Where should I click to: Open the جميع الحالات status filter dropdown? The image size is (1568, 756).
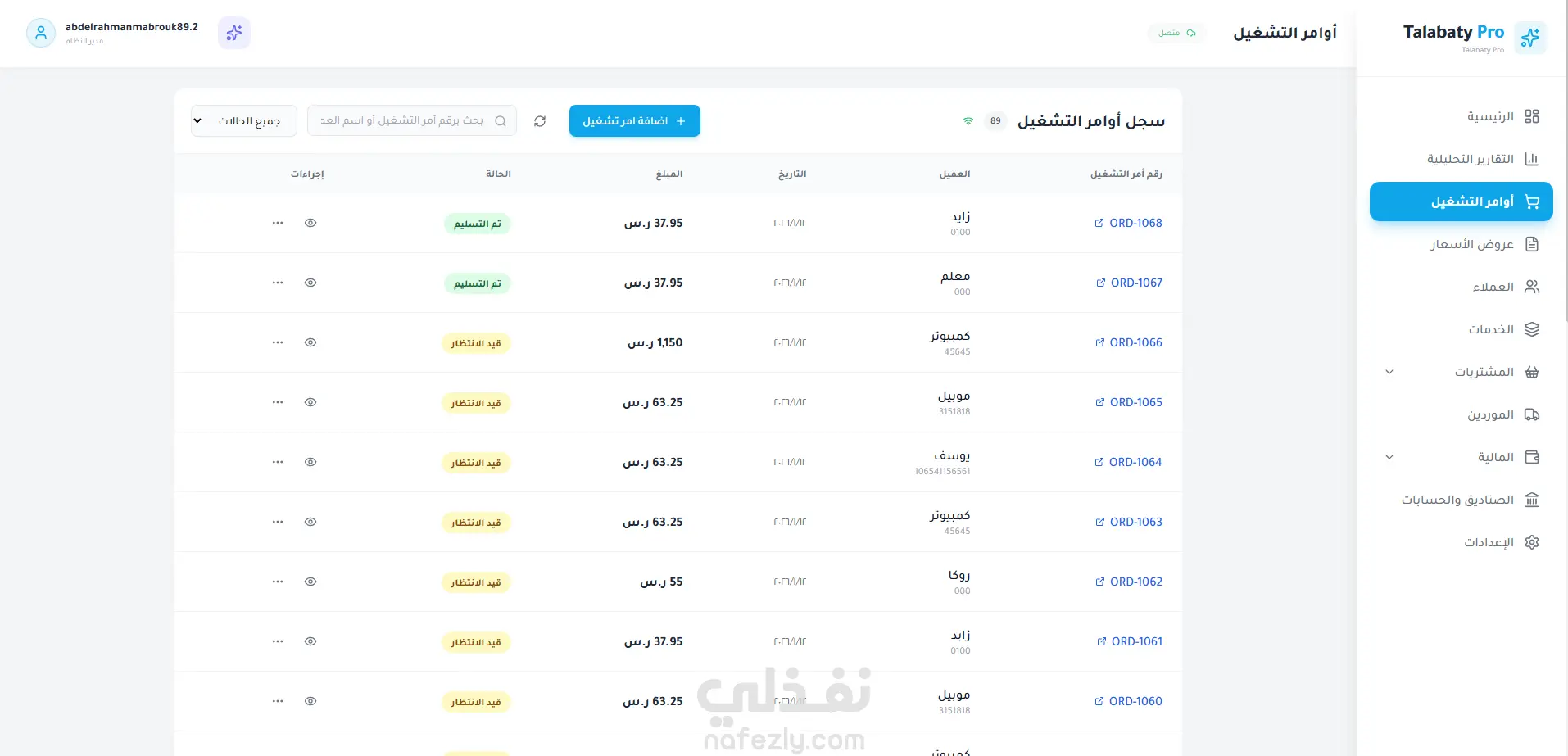(244, 121)
